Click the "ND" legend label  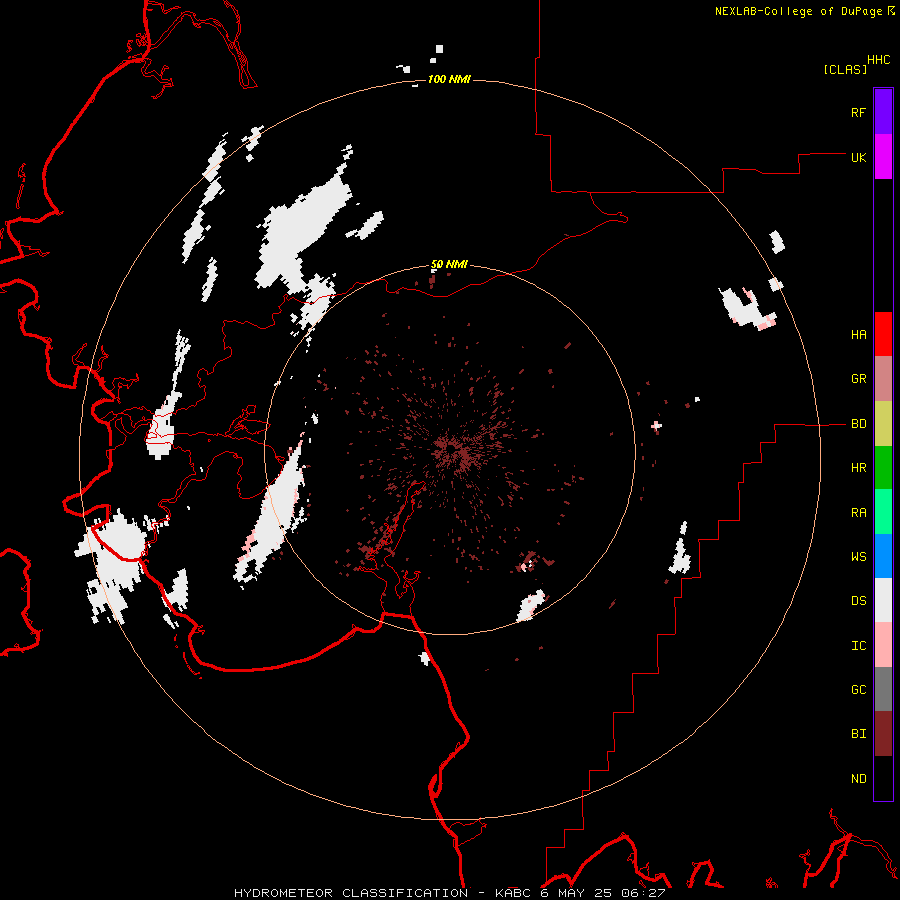(x=858, y=778)
